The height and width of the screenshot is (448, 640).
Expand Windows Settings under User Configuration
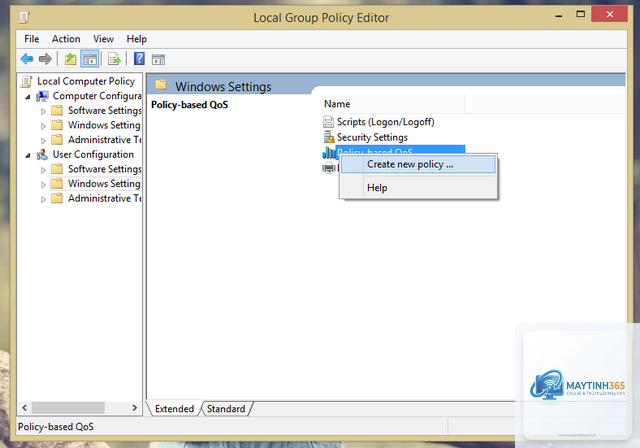pos(43,184)
